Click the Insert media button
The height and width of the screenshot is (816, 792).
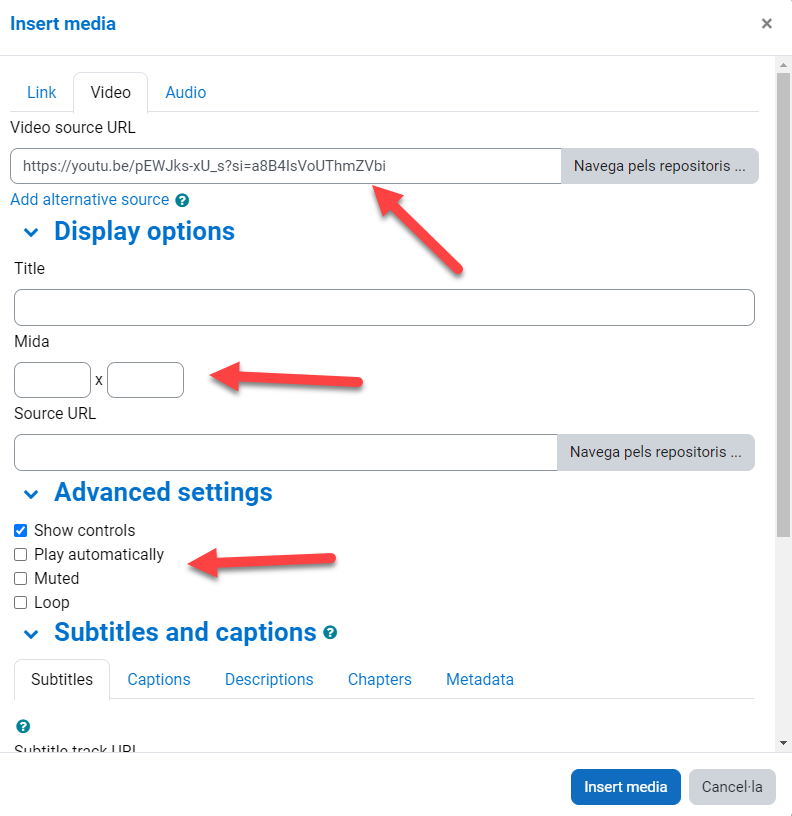pyautogui.click(x=626, y=787)
